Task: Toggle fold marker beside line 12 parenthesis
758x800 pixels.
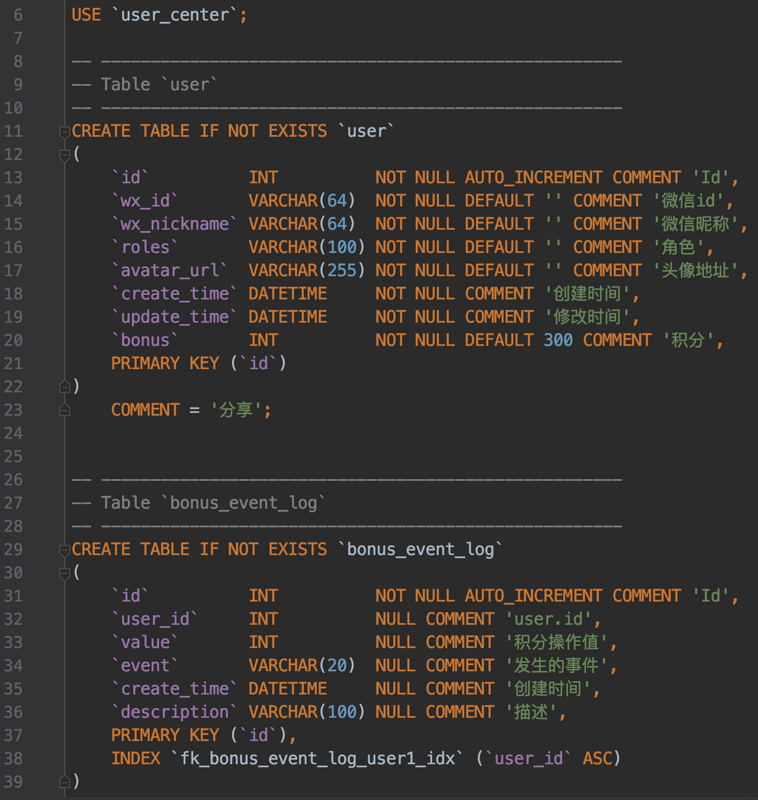Action: tap(64, 154)
